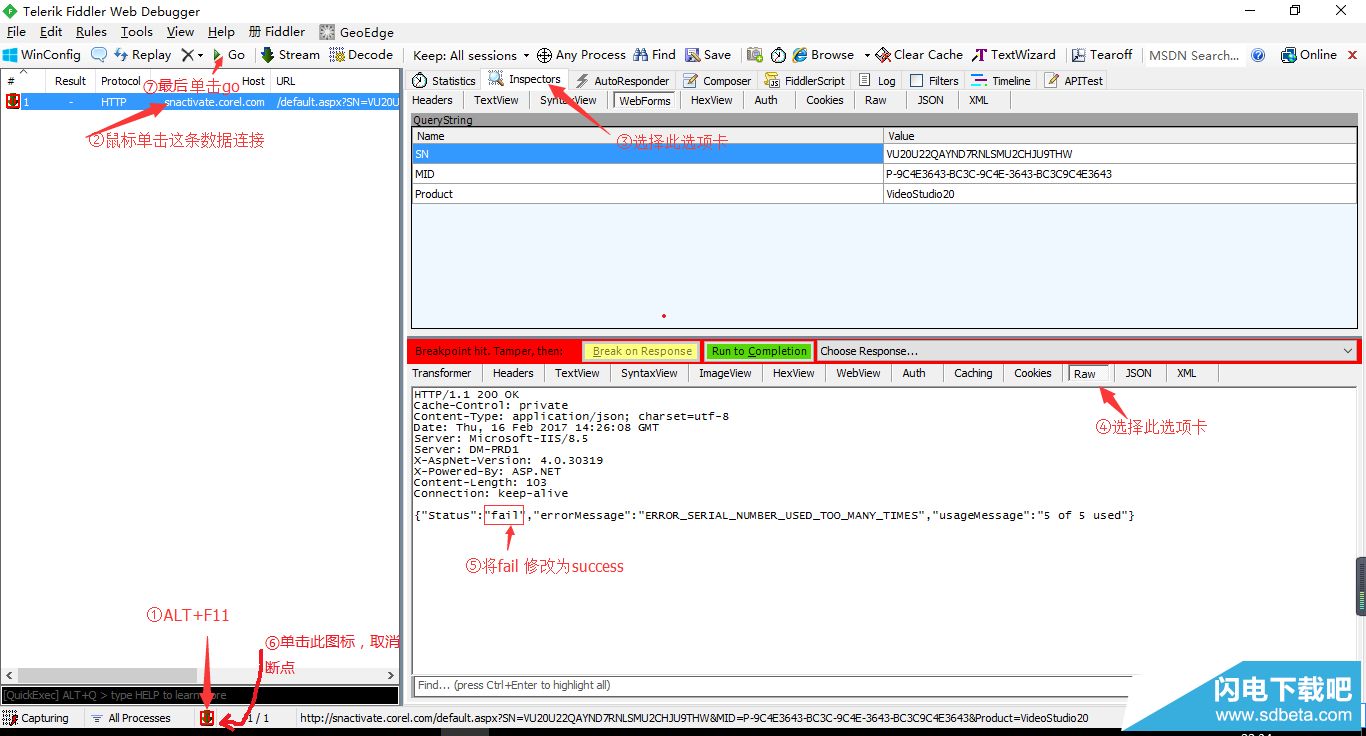Click the Tearoff toolbar button
Screen dimensions: 1366x736
[x=1102, y=55]
